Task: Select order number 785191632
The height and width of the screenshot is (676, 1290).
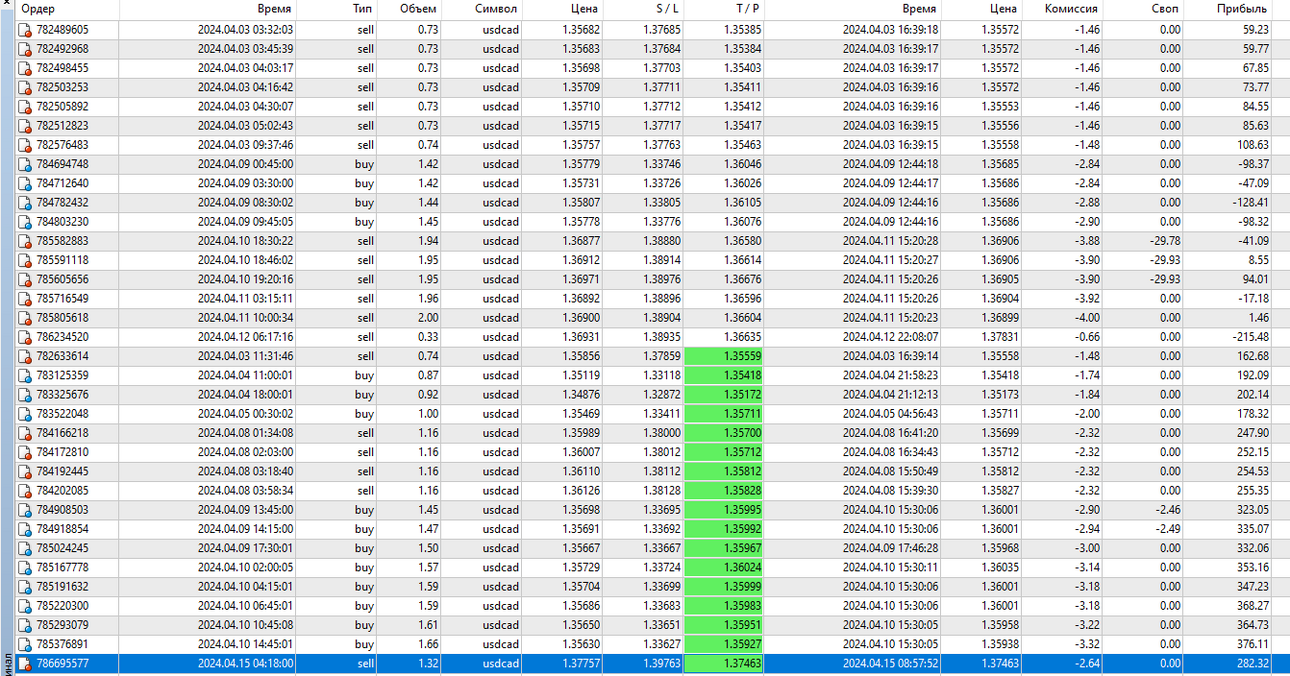Action: [x=62, y=587]
